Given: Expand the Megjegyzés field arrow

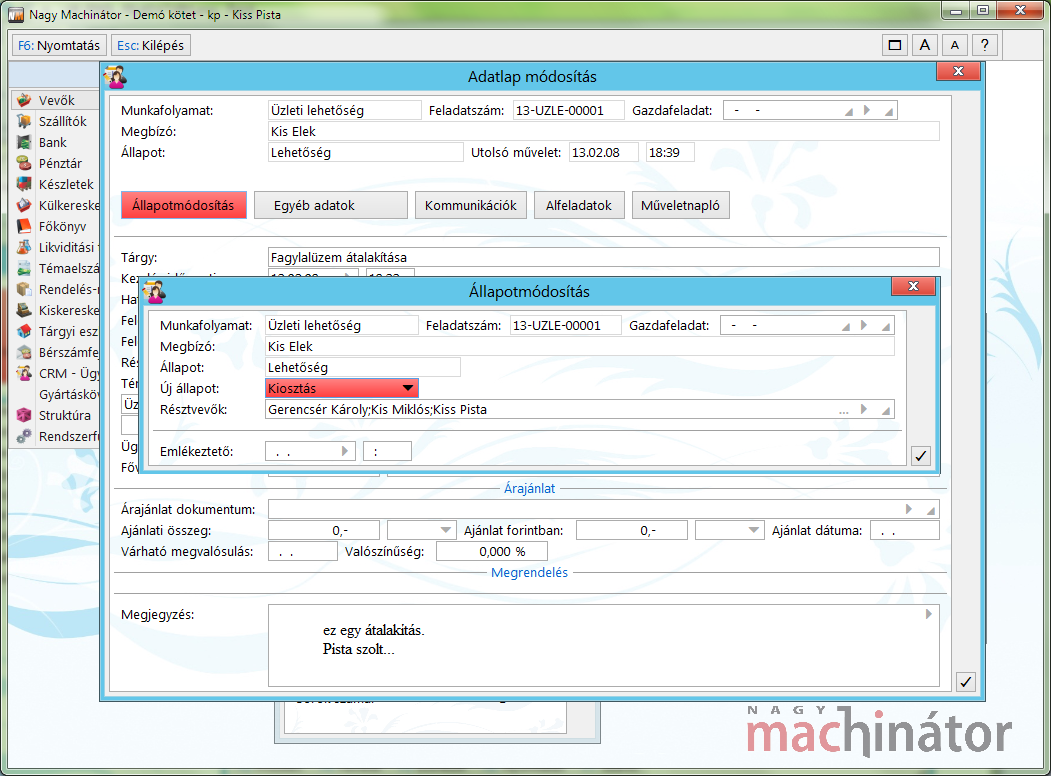Looking at the screenshot, I should (x=928, y=614).
